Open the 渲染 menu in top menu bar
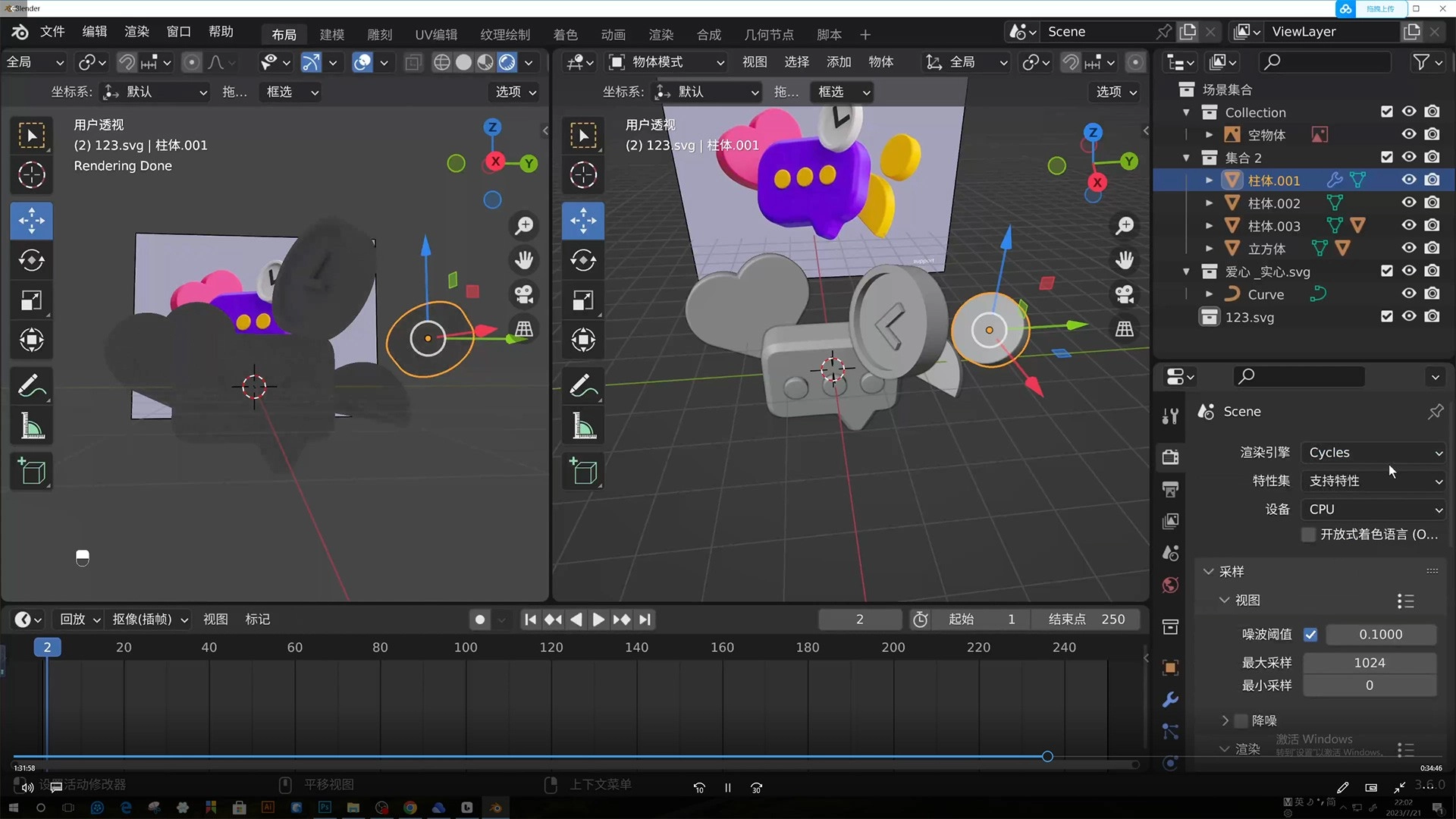The width and height of the screenshot is (1456, 819). coord(136,31)
